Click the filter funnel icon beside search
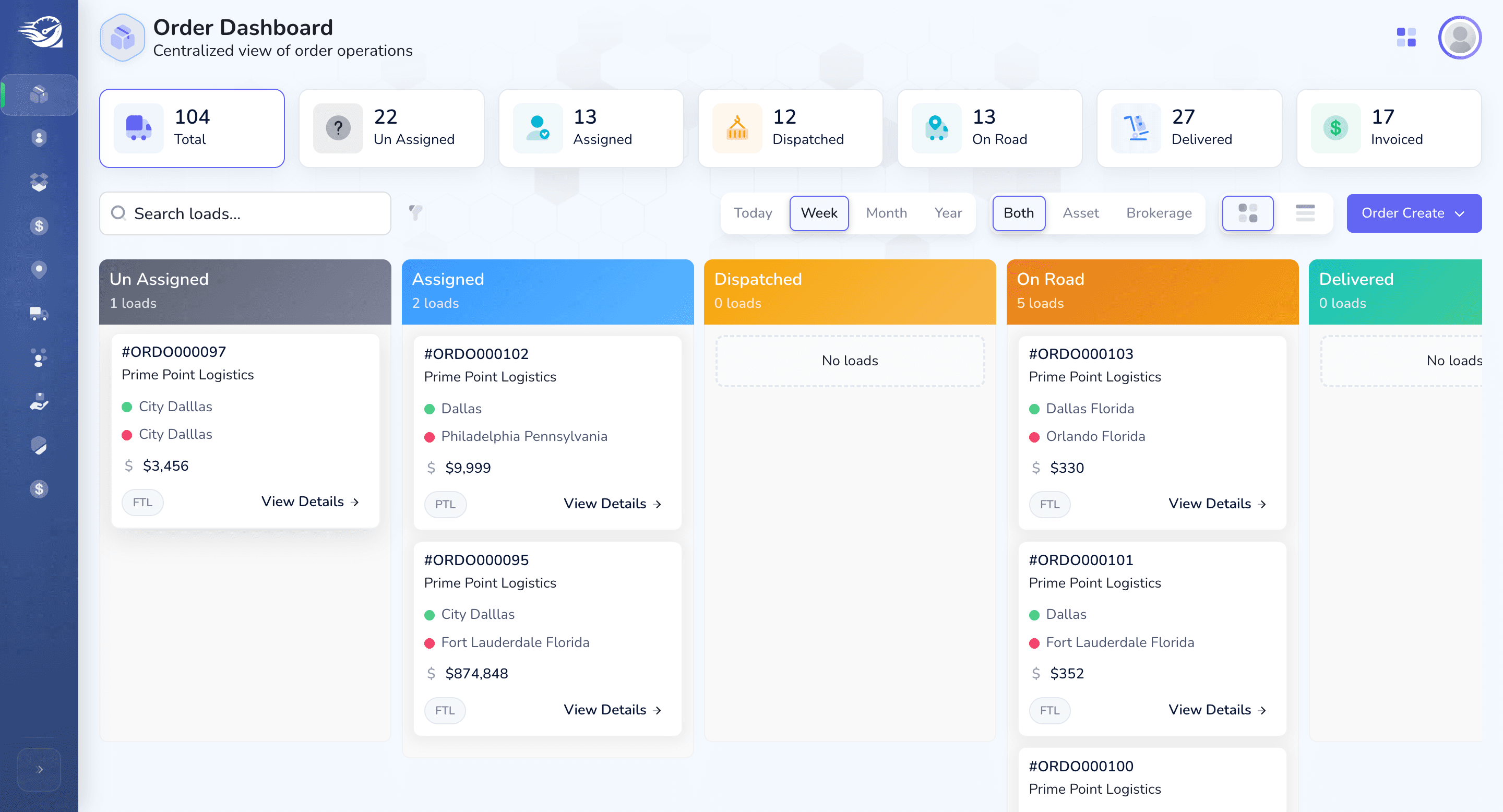This screenshot has width=1503, height=812. click(x=415, y=213)
